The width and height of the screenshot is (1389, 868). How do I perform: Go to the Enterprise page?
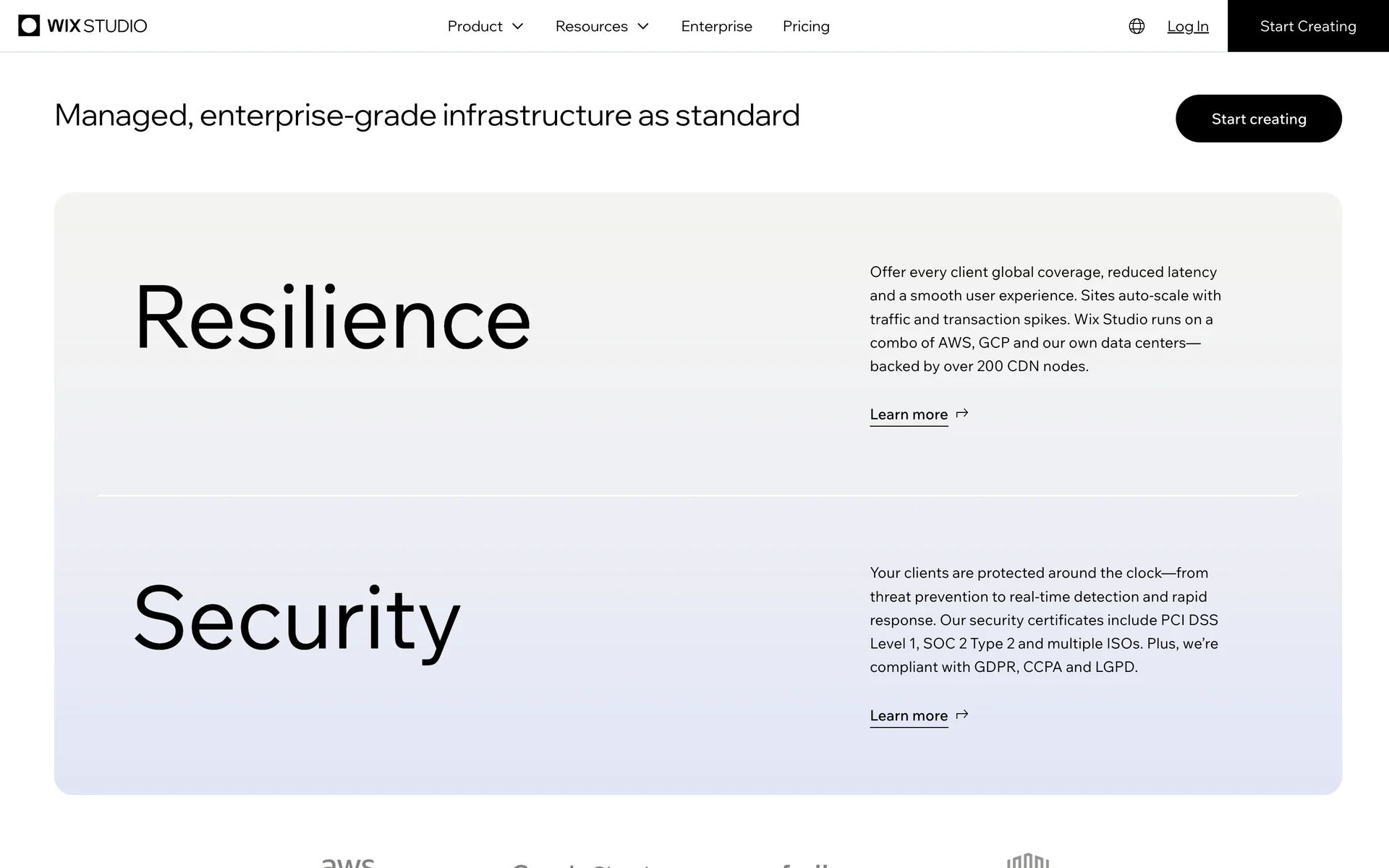[716, 26]
